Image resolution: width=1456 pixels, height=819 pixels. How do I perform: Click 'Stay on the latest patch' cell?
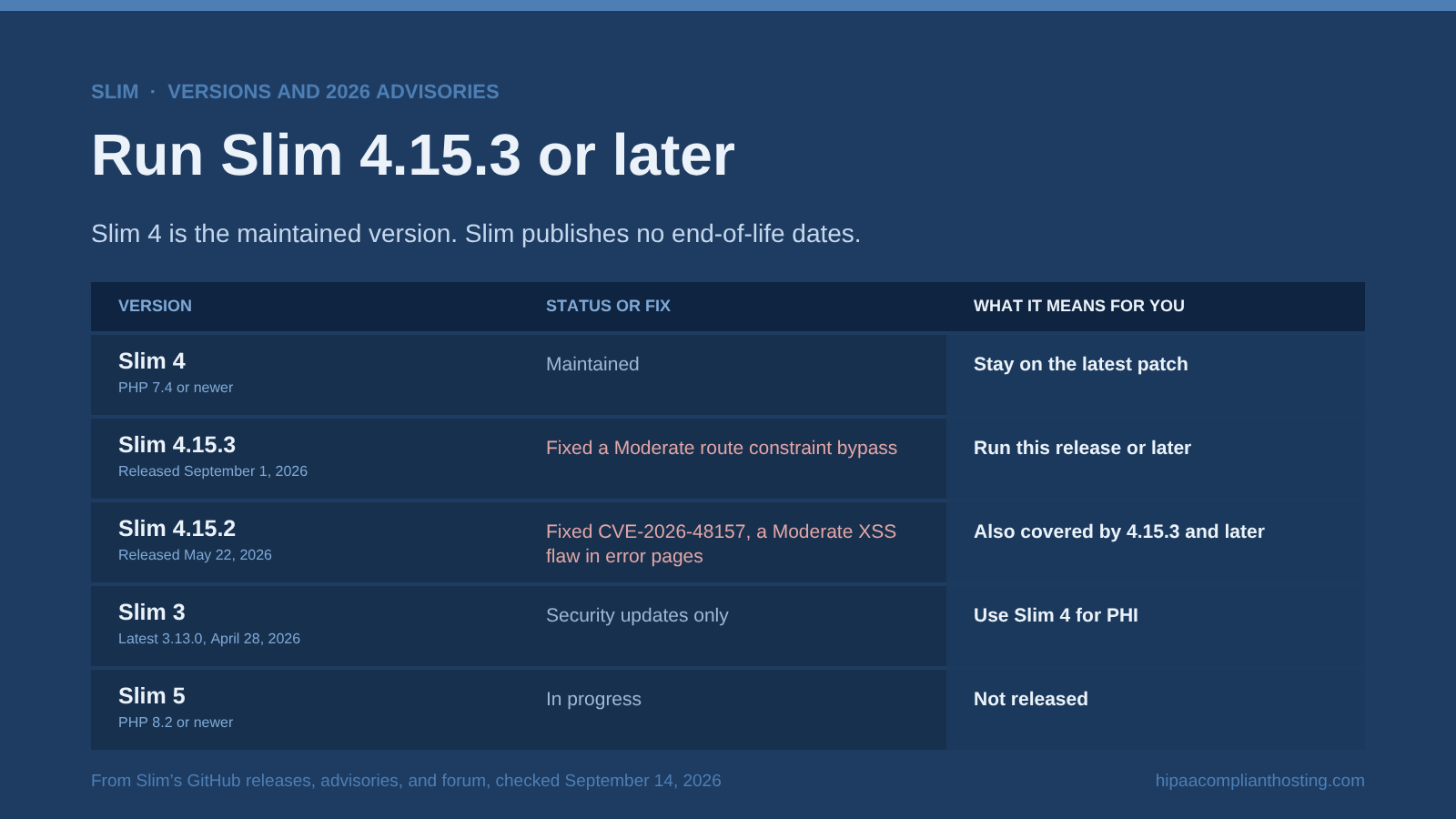1081,364
